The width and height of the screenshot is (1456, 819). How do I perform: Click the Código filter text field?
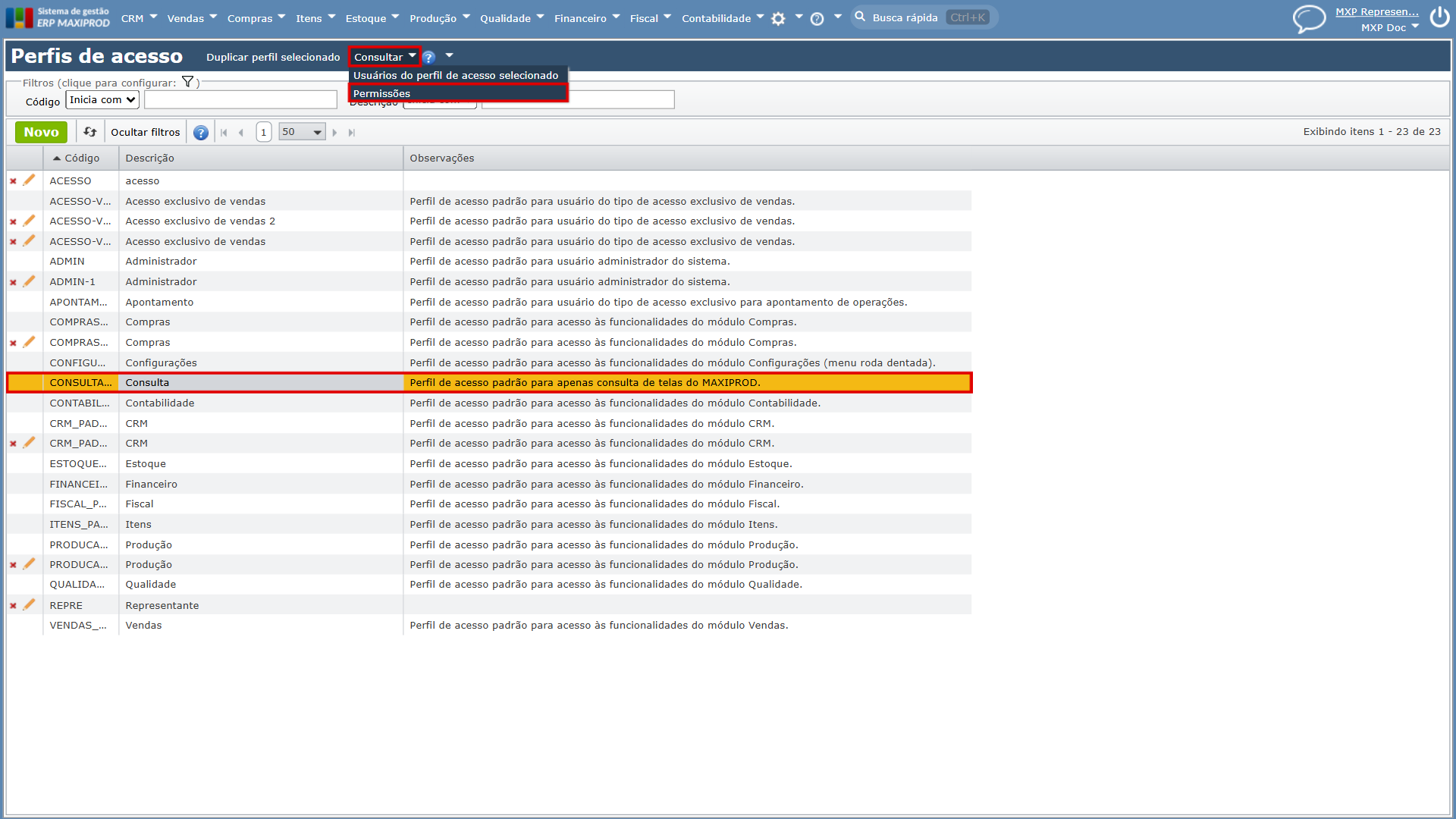[x=240, y=99]
